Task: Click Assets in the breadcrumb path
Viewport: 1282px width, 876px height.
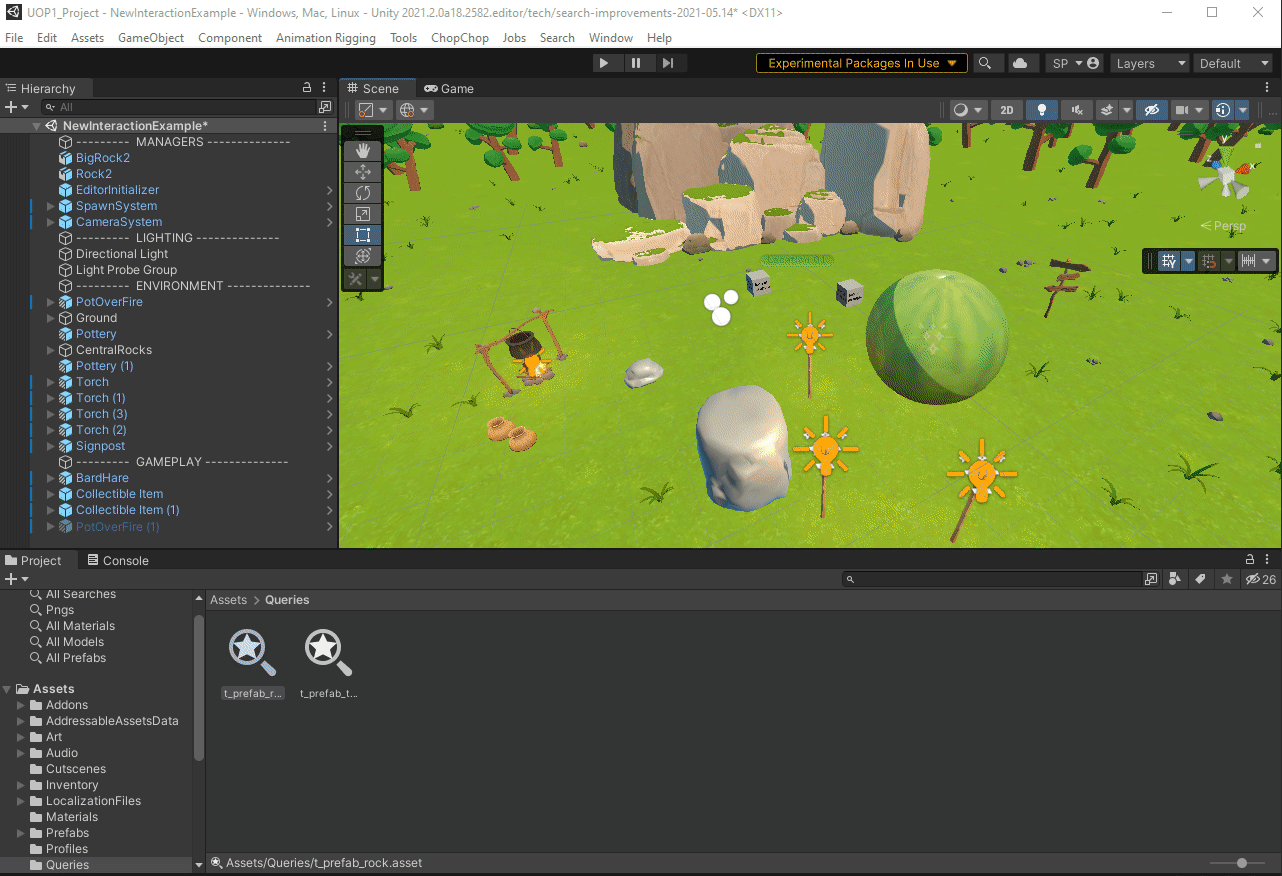Action: click(228, 600)
